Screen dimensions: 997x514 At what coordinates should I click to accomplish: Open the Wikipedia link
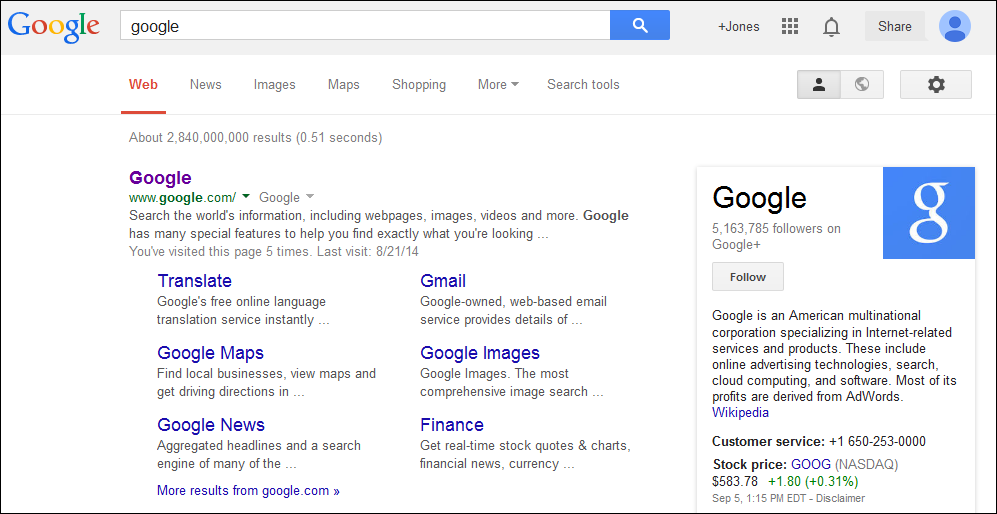pyautogui.click(x=740, y=412)
